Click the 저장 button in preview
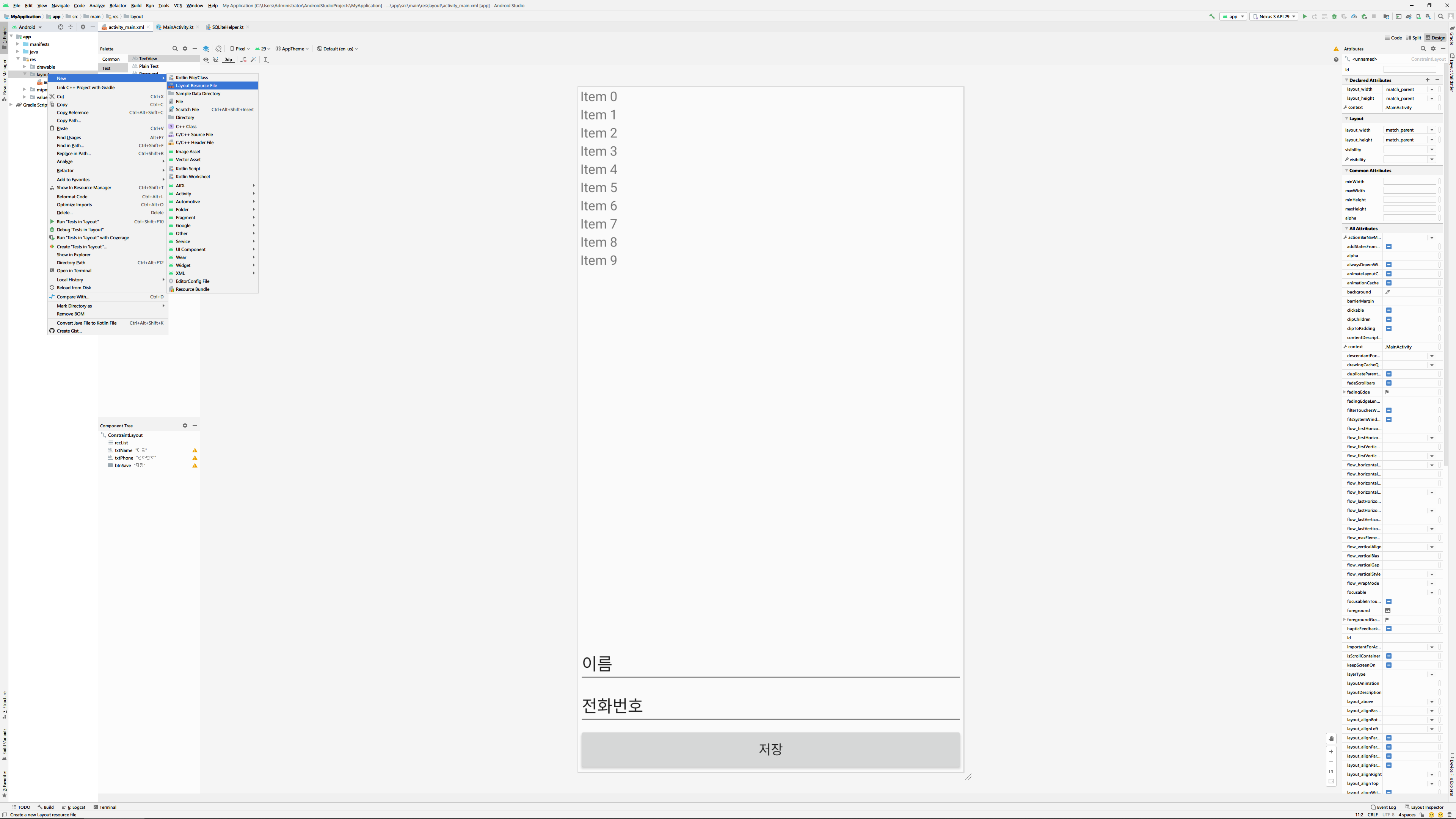Image resolution: width=1456 pixels, height=819 pixels. [x=770, y=749]
